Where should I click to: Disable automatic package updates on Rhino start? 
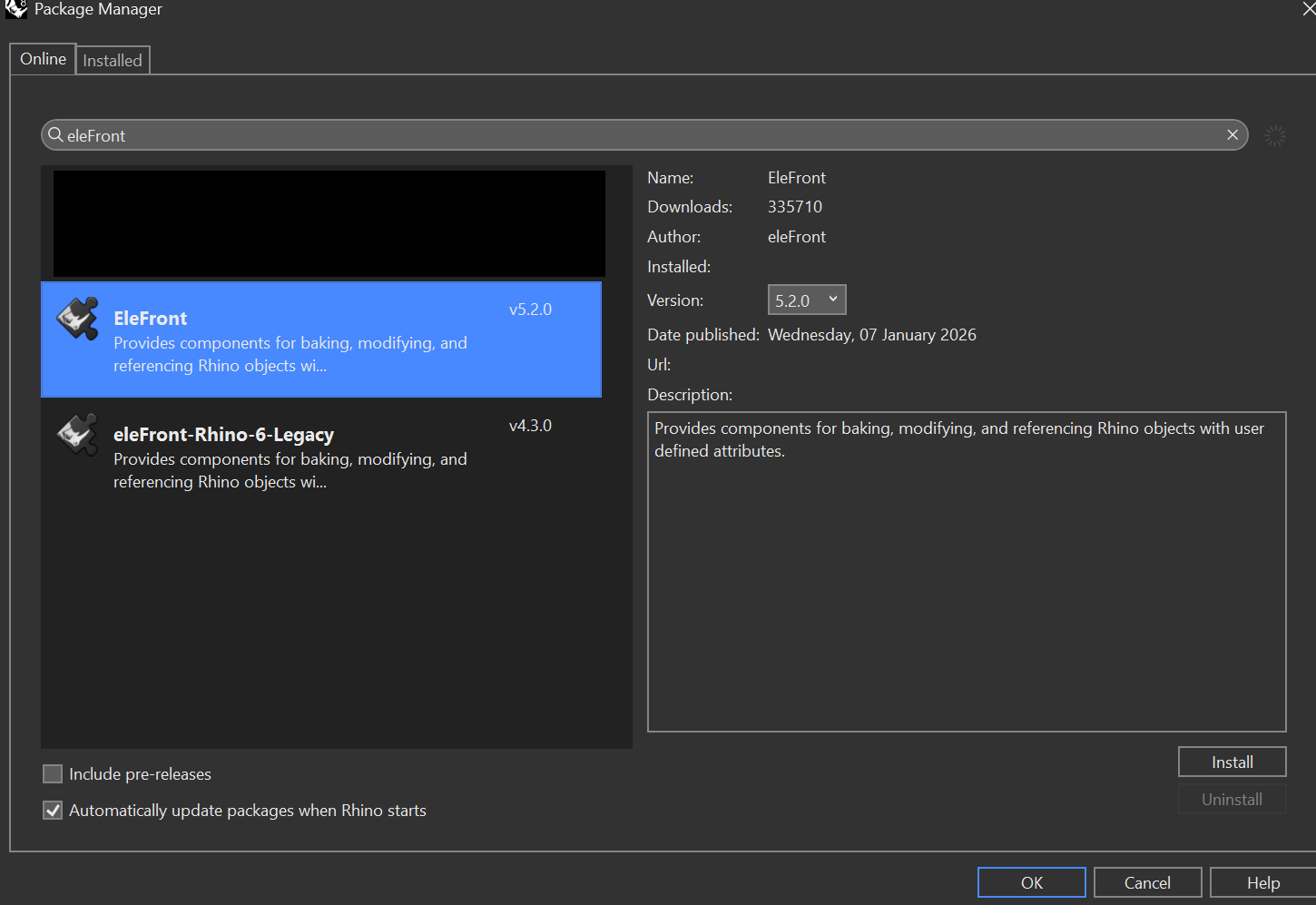pyautogui.click(x=53, y=810)
